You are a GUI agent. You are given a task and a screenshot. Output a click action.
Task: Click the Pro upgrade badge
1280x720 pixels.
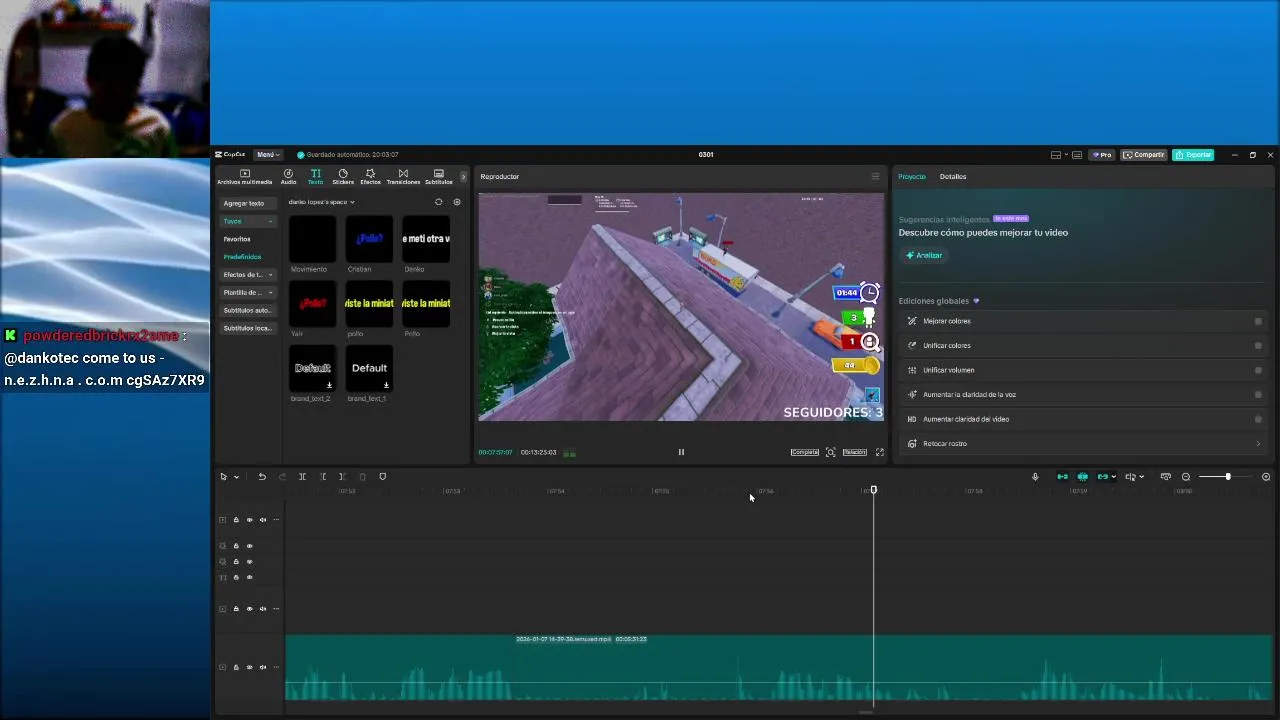[x=1103, y=155]
